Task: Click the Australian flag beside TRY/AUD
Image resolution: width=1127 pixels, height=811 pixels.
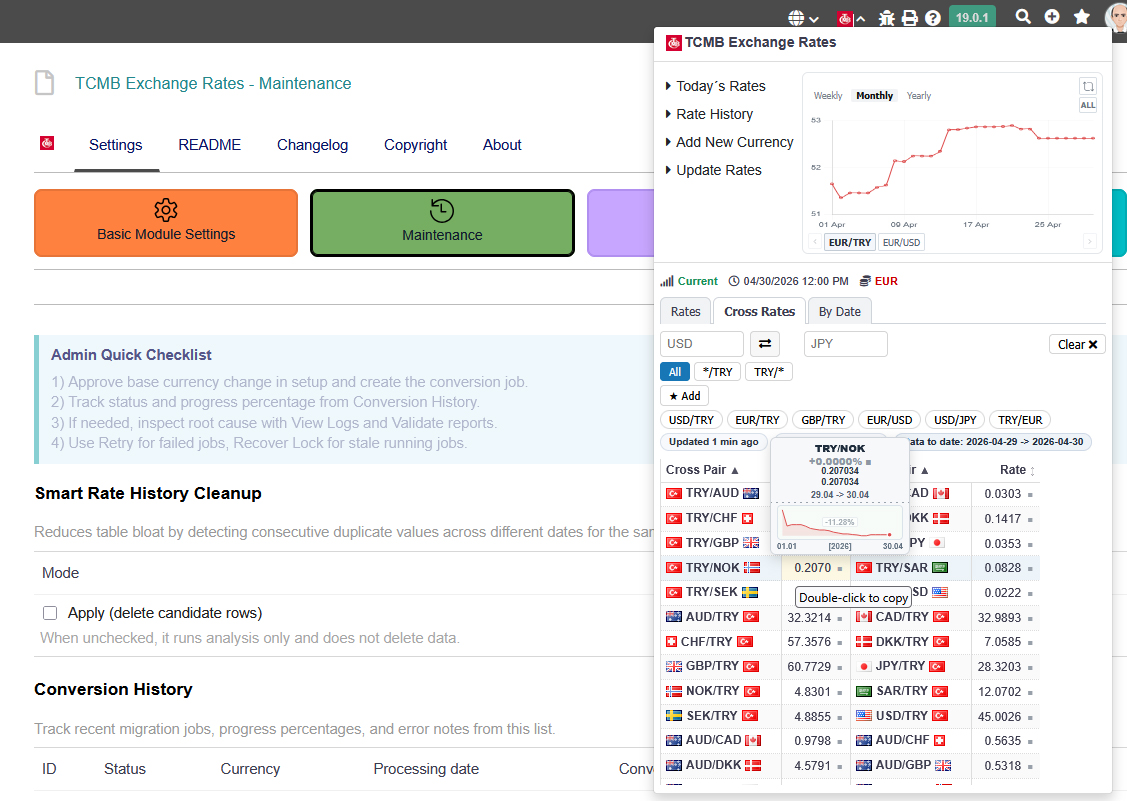Action: (x=750, y=493)
